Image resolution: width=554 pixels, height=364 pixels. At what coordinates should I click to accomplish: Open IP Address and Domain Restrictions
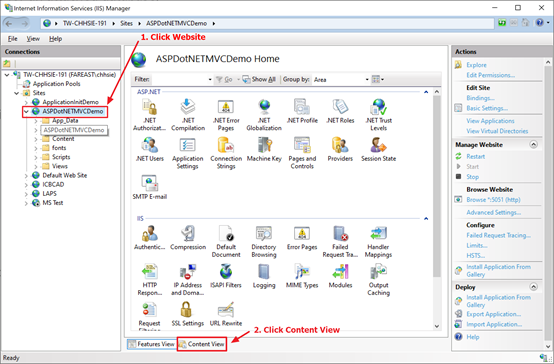(x=188, y=280)
